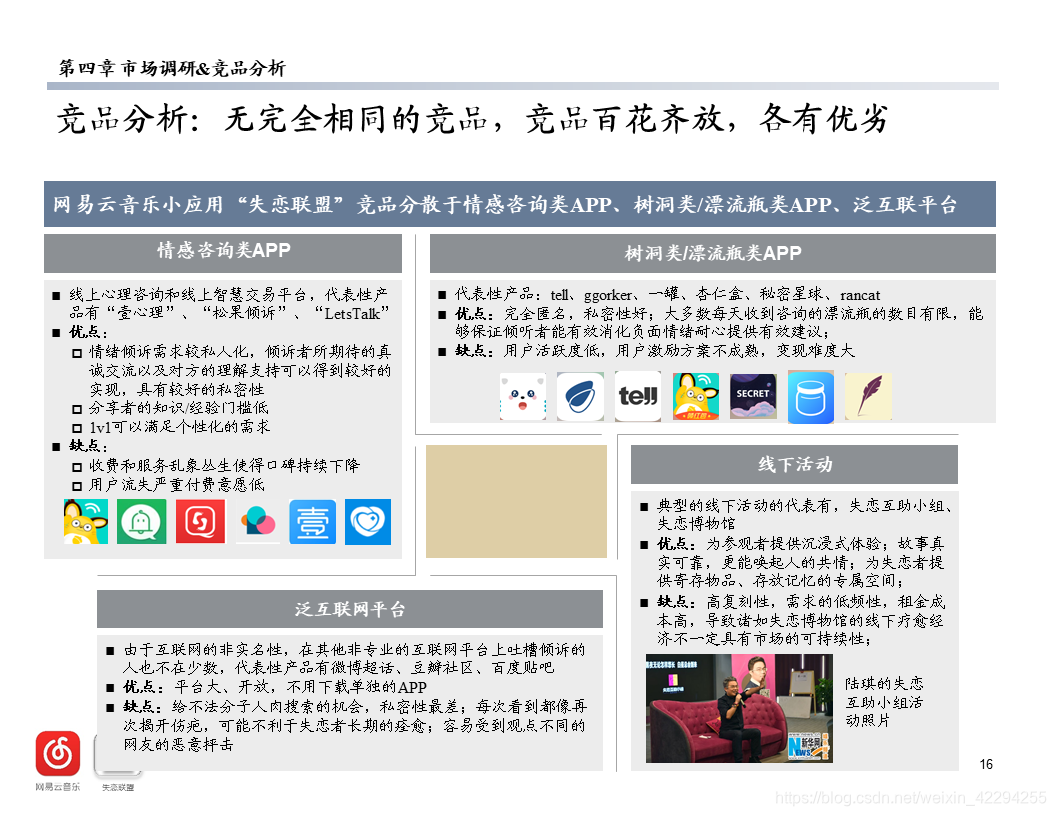1056x816 pixels.
Task: Click the chapter heading 第四章 市场调研&竞品分析
Action: (x=172, y=68)
